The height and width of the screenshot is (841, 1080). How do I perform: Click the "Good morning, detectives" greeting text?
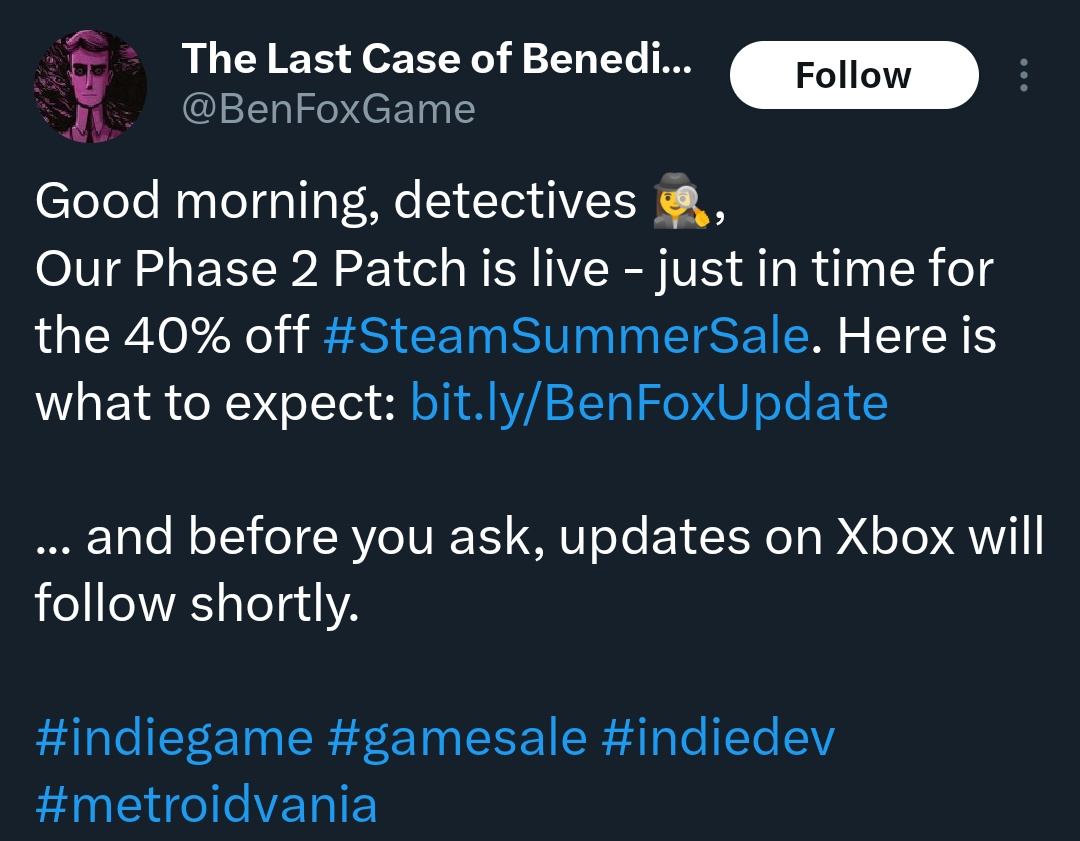(x=335, y=203)
